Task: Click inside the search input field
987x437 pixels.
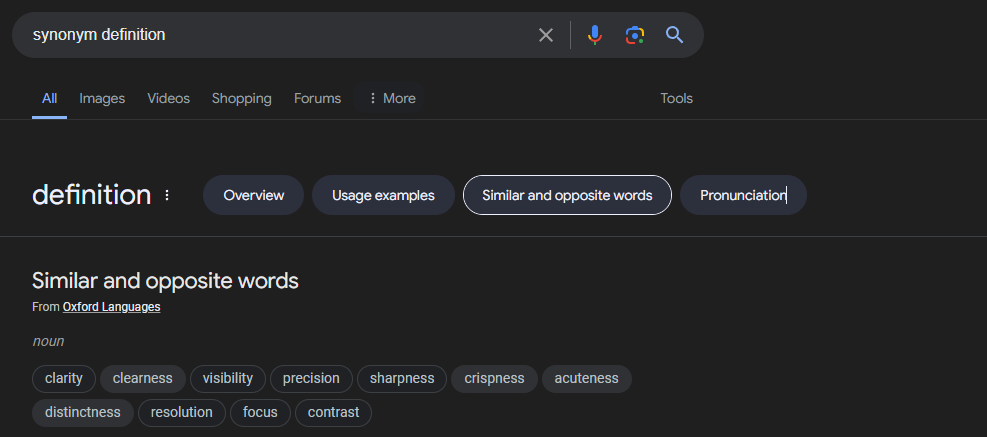Action: click(277, 35)
